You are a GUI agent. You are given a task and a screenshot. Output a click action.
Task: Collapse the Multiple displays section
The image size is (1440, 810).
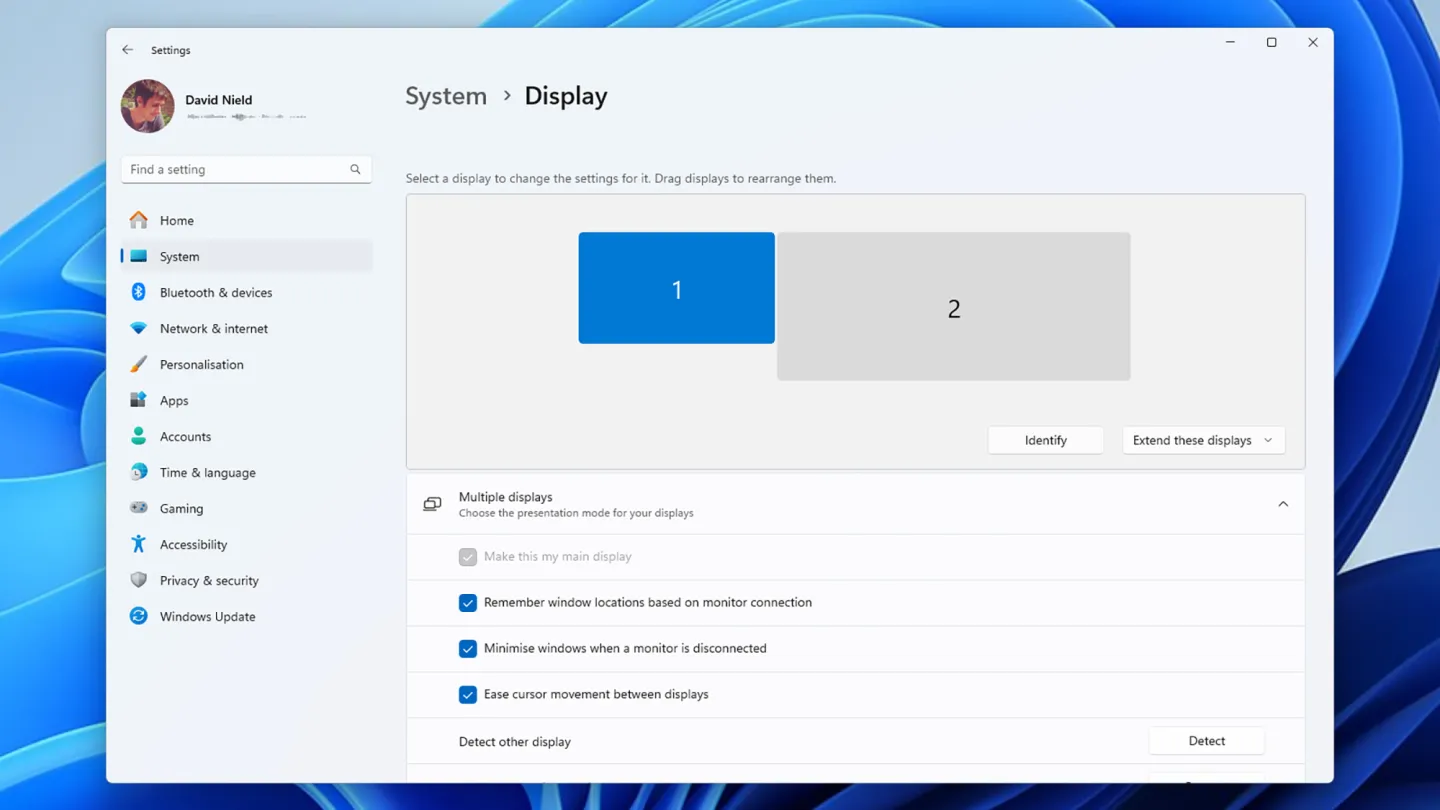point(1282,505)
